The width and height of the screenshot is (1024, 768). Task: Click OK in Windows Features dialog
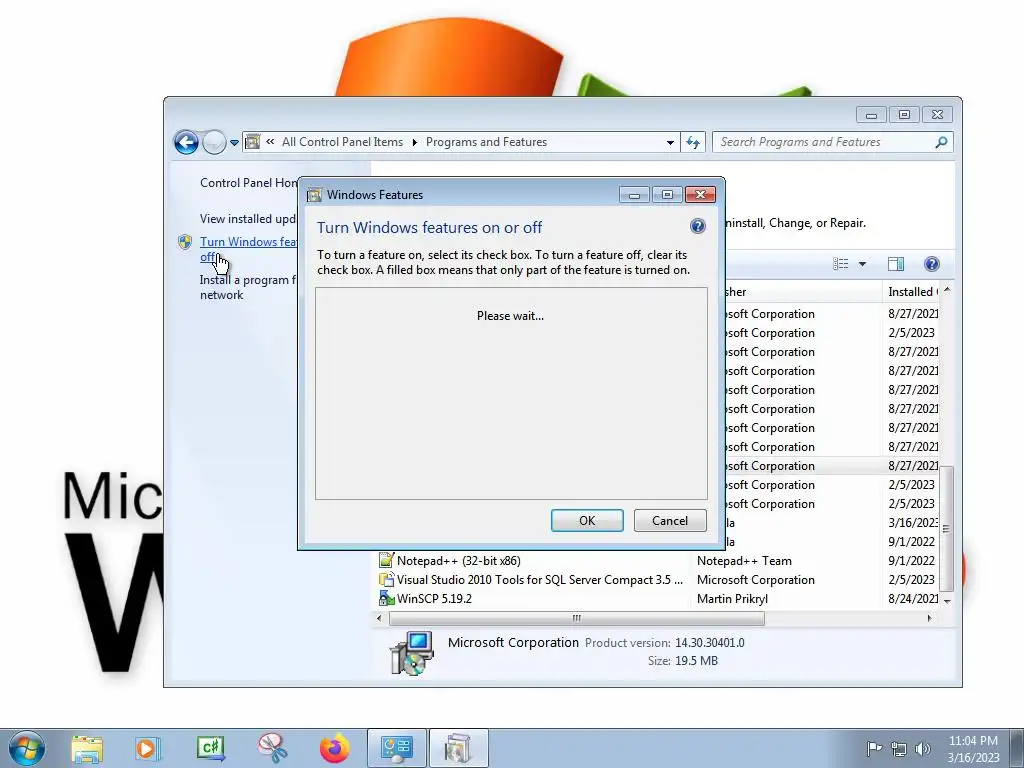coord(587,520)
